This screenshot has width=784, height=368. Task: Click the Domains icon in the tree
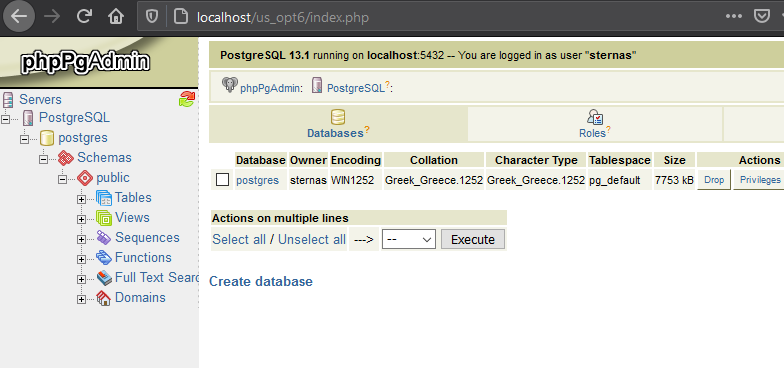(104, 298)
